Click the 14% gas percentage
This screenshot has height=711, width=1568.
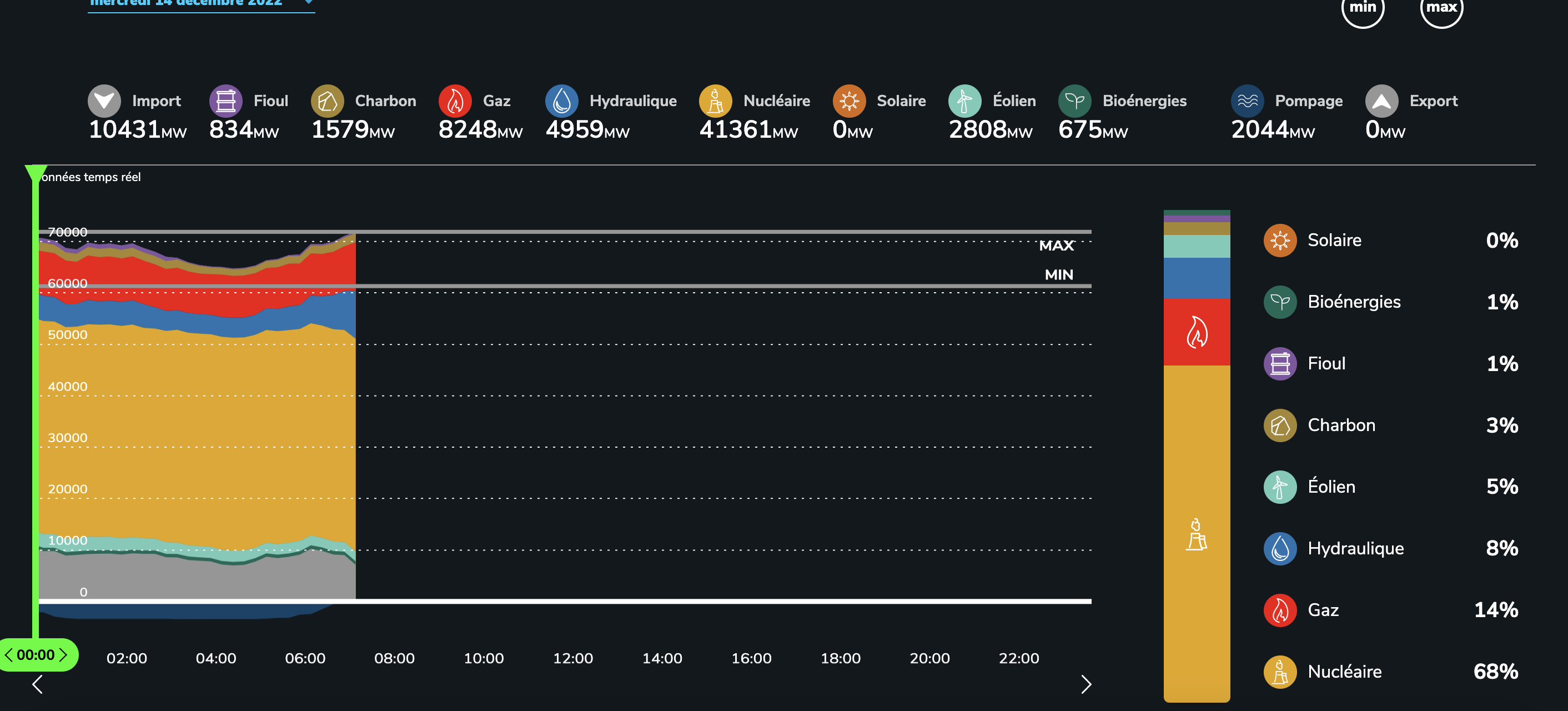coord(1496,610)
